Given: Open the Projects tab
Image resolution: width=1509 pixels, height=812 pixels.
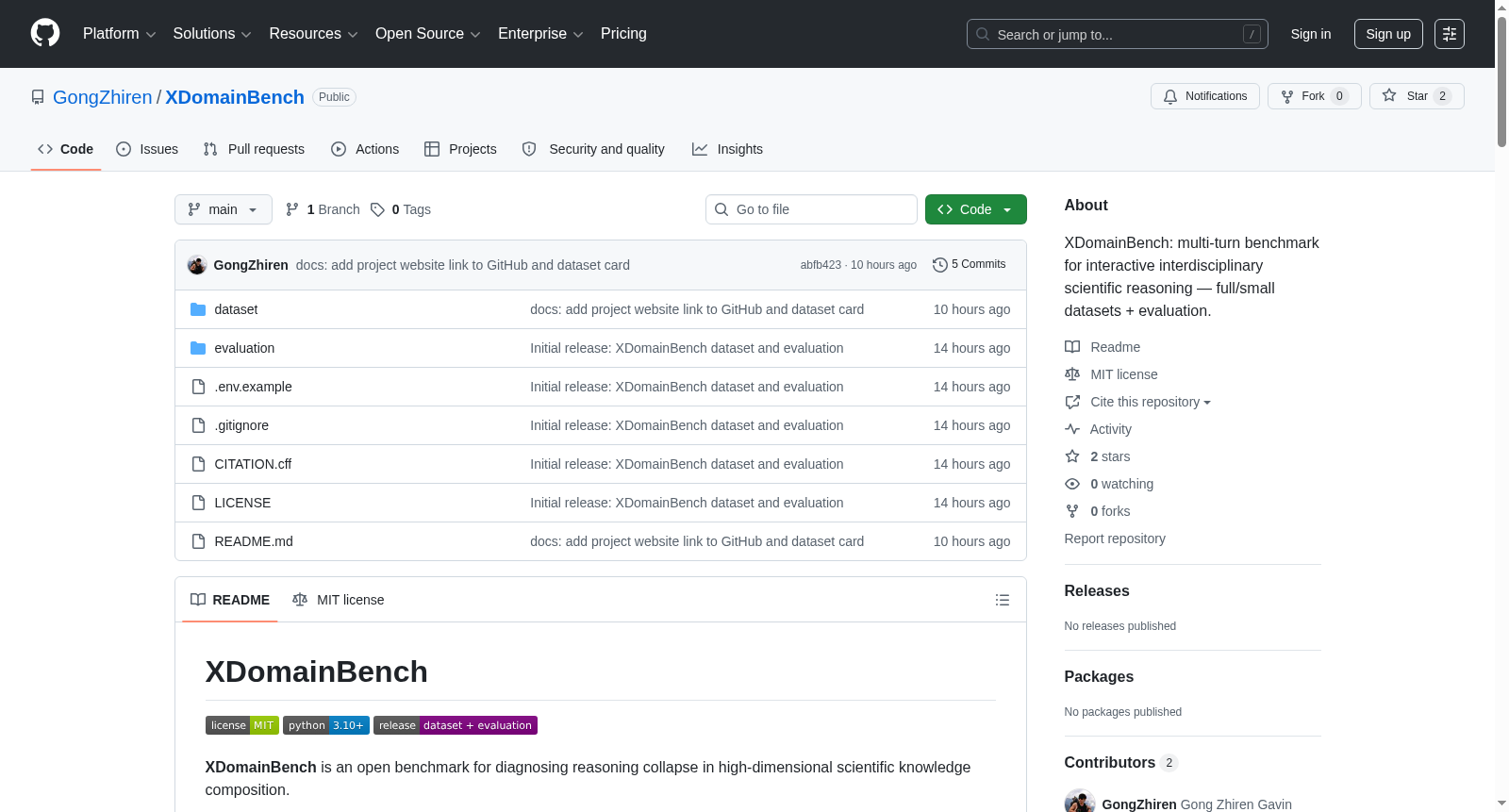Looking at the screenshot, I should pos(460,149).
